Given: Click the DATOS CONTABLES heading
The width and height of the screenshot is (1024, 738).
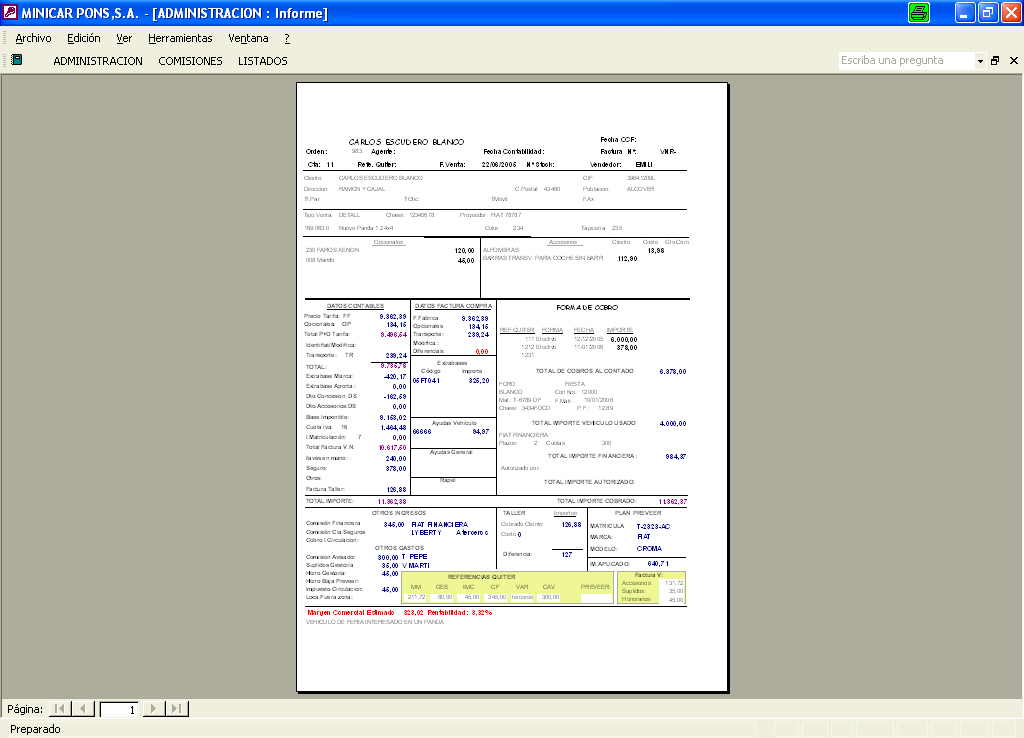Looking at the screenshot, I should tap(355, 306).
